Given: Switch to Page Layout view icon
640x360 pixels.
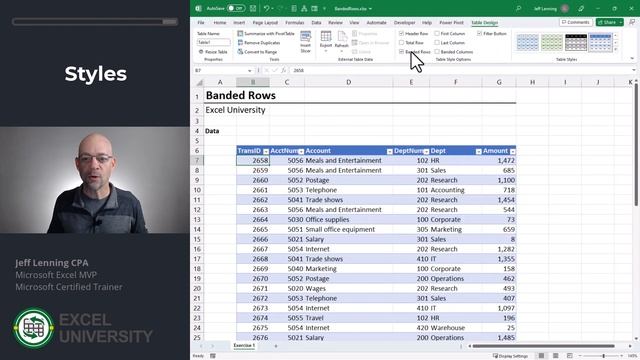Looking at the screenshot, I should (x=556, y=356).
